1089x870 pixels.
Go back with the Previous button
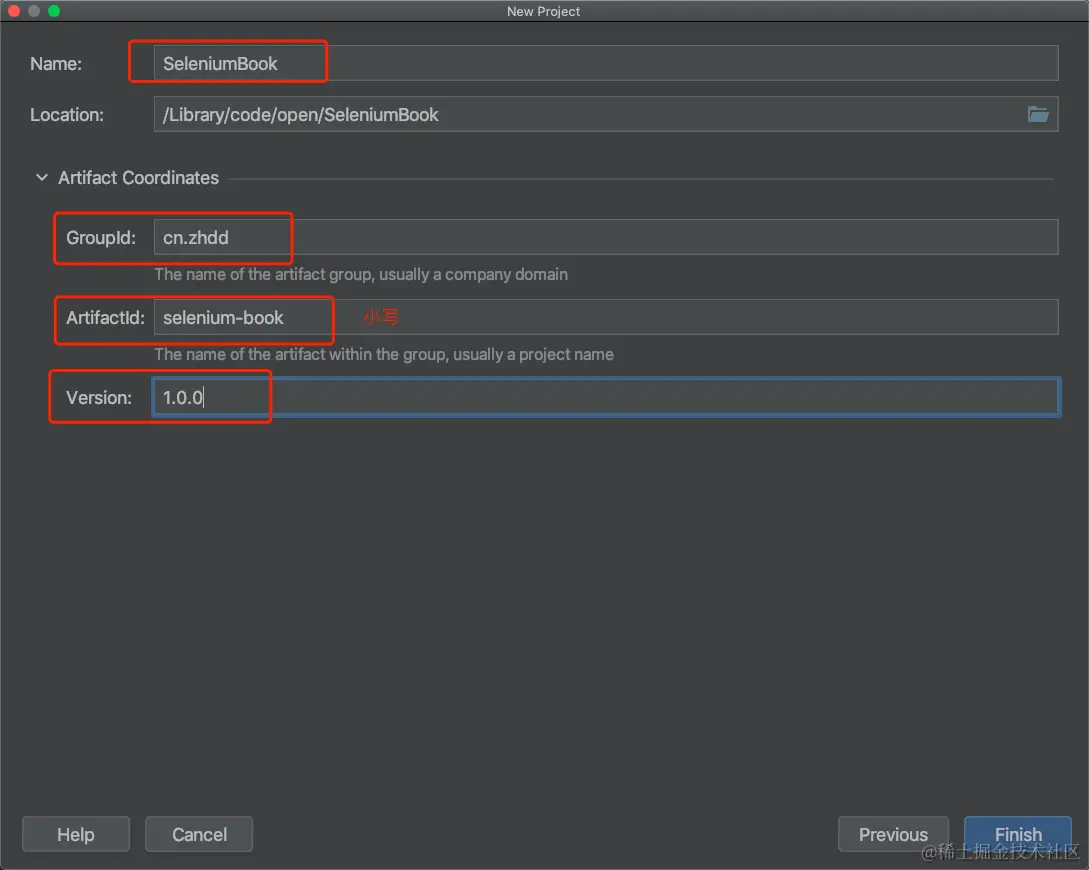[893, 834]
